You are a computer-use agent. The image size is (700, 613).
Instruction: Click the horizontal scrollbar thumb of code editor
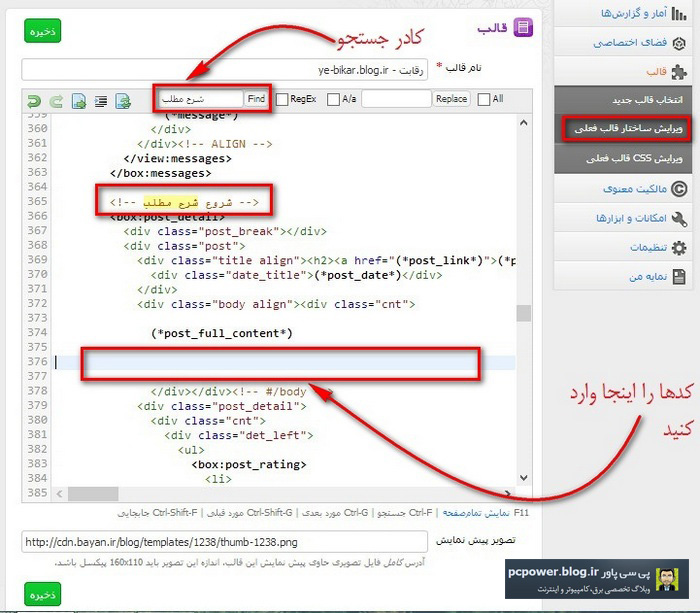pos(93,494)
